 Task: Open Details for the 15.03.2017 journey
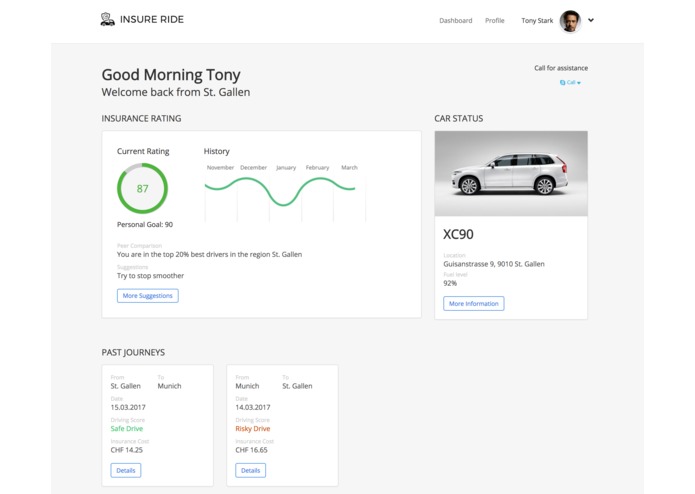[x=125, y=471]
